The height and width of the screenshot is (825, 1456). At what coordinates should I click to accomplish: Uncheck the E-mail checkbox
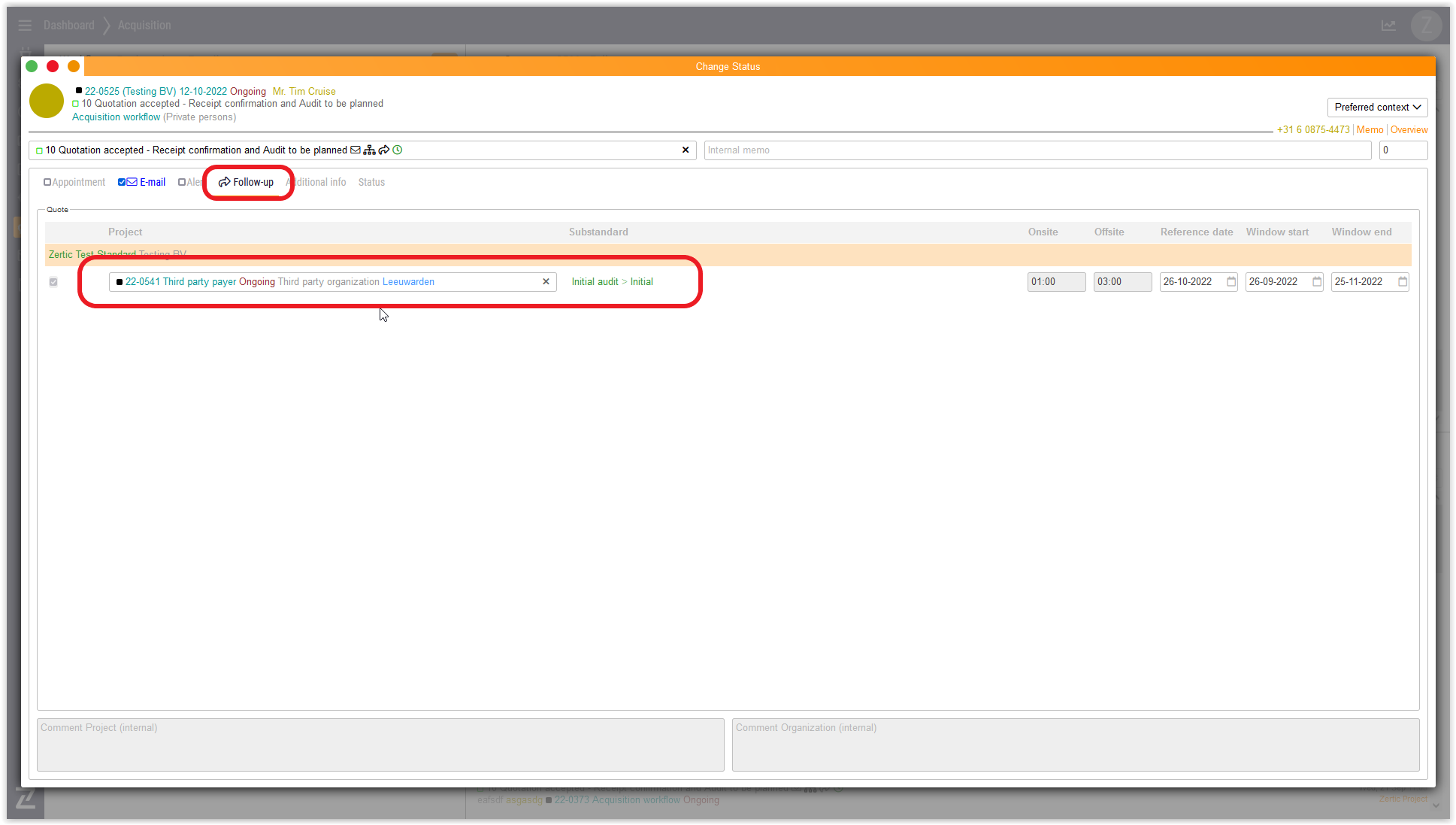tap(122, 182)
